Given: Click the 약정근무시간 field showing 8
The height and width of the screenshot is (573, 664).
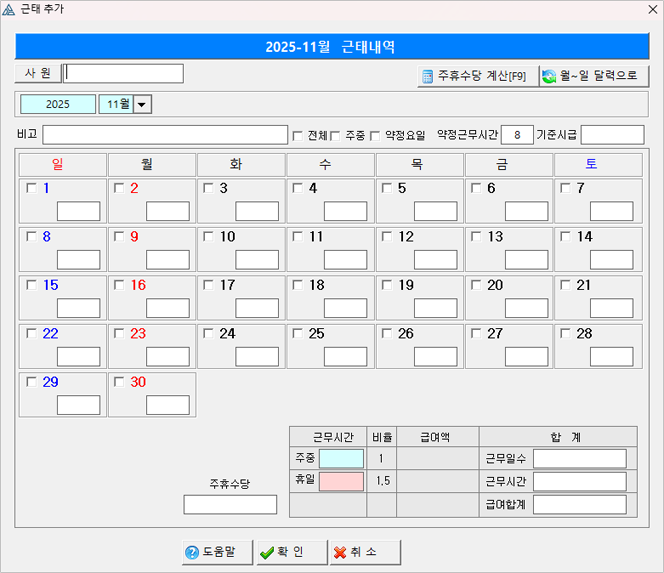Looking at the screenshot, I should 517,135.
